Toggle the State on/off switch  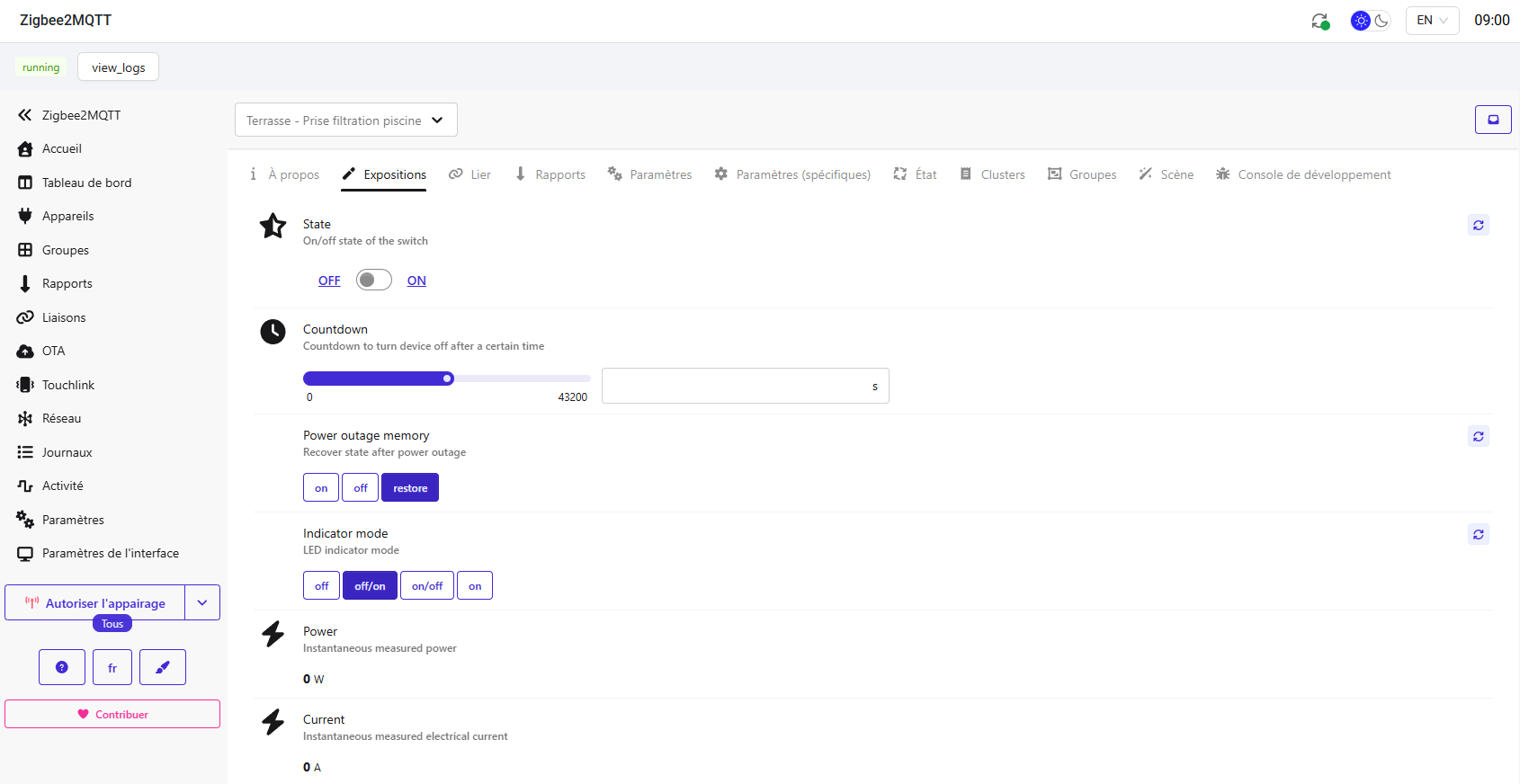point(373,280)
